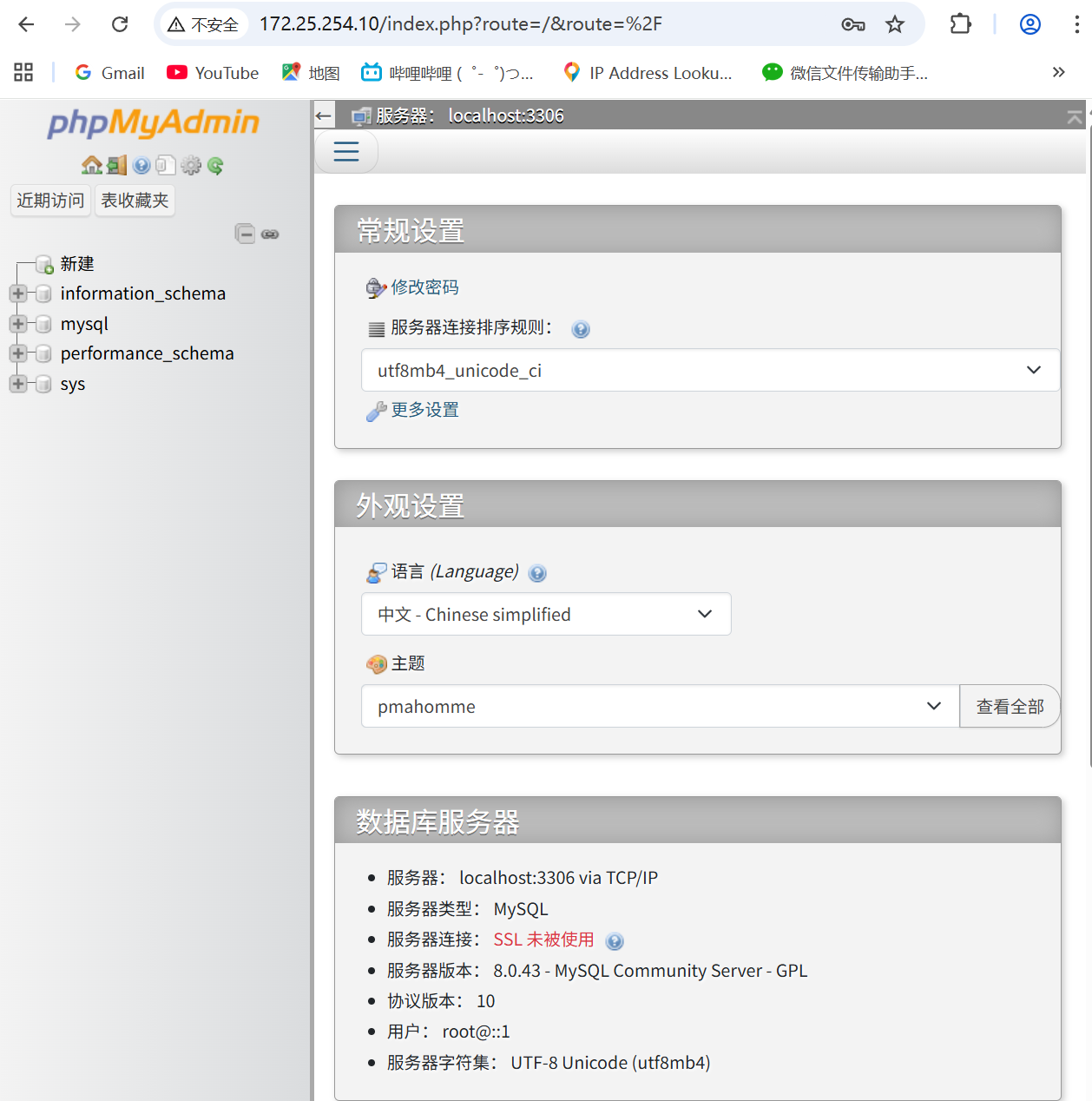
Task: Click the 修改密码 link
Action: click(424, 287)
